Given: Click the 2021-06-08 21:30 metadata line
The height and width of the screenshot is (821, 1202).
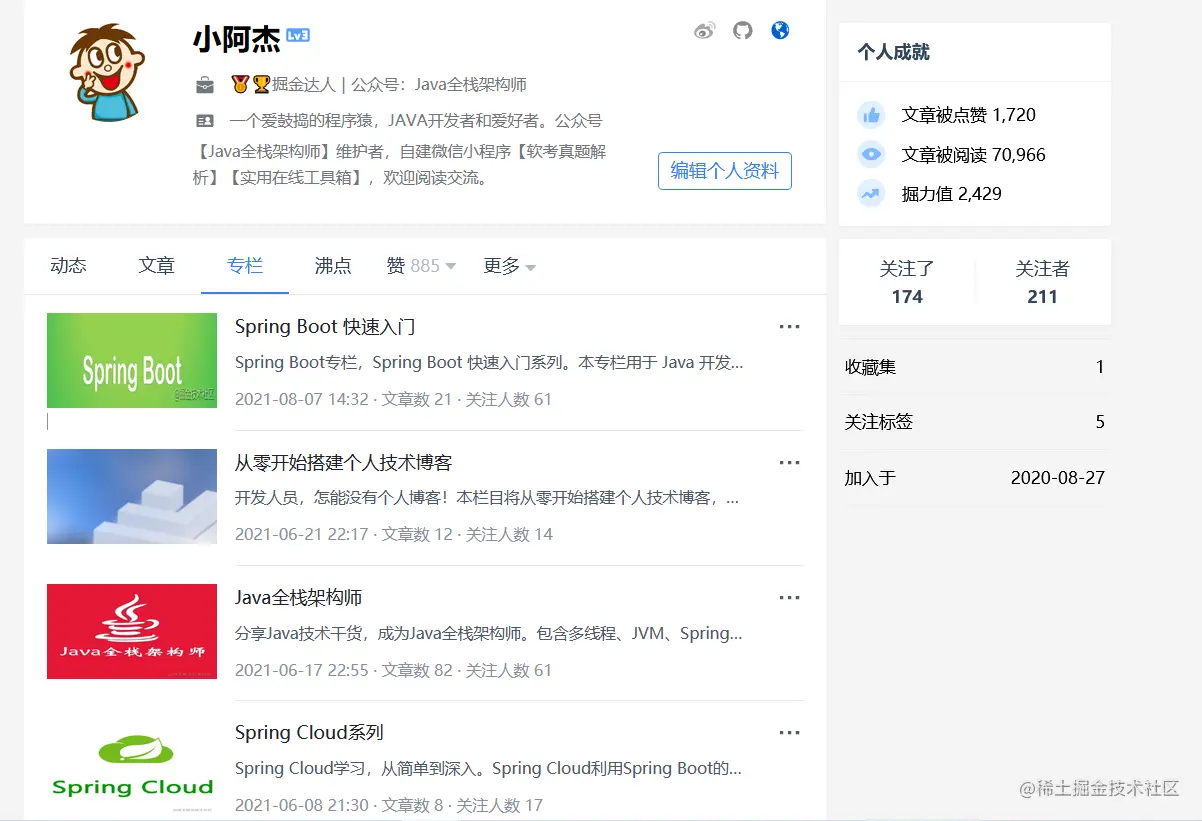Looking at the screenshot, I should tap(389, 805).
